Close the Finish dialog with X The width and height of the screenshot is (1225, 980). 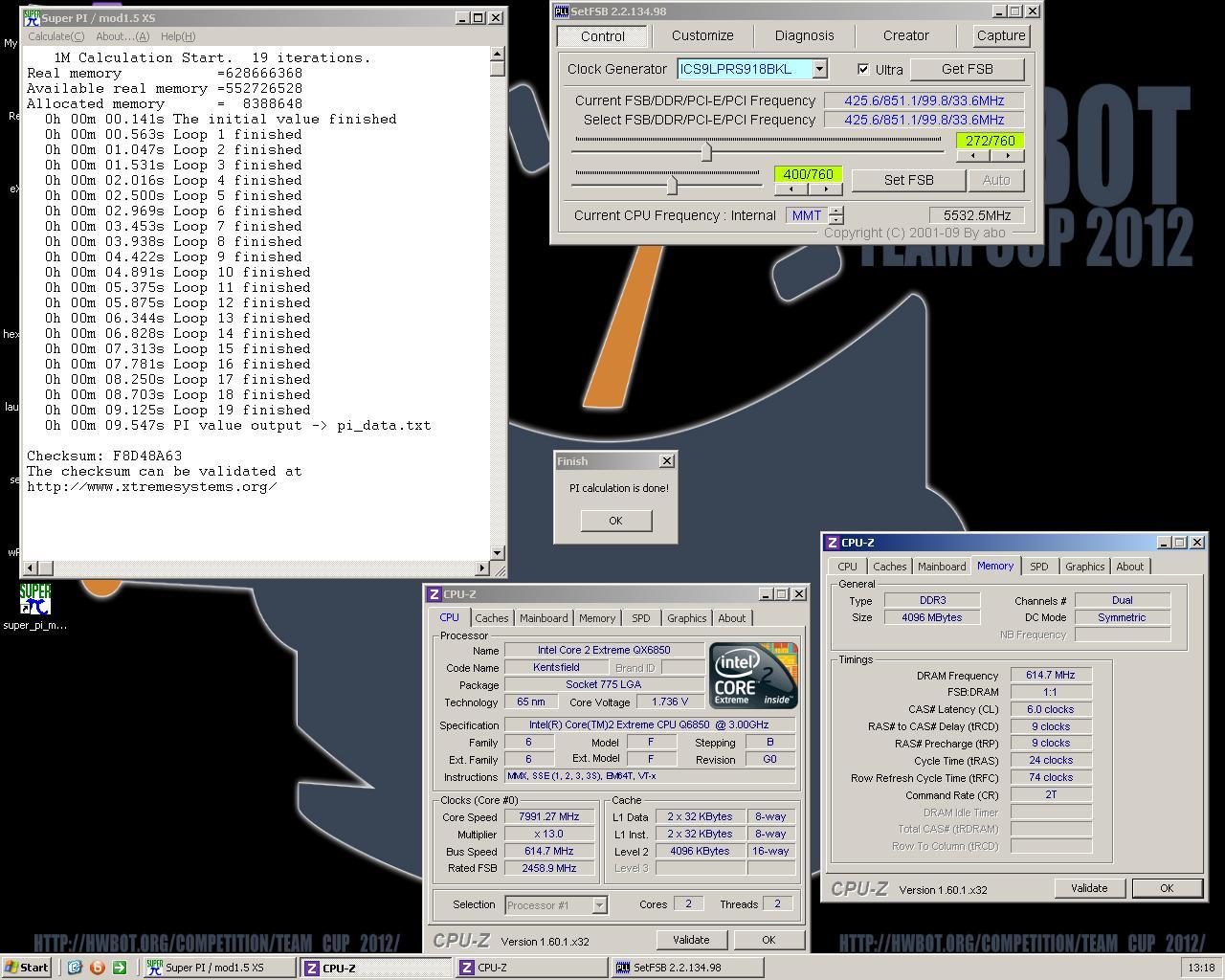coord(667,461)
